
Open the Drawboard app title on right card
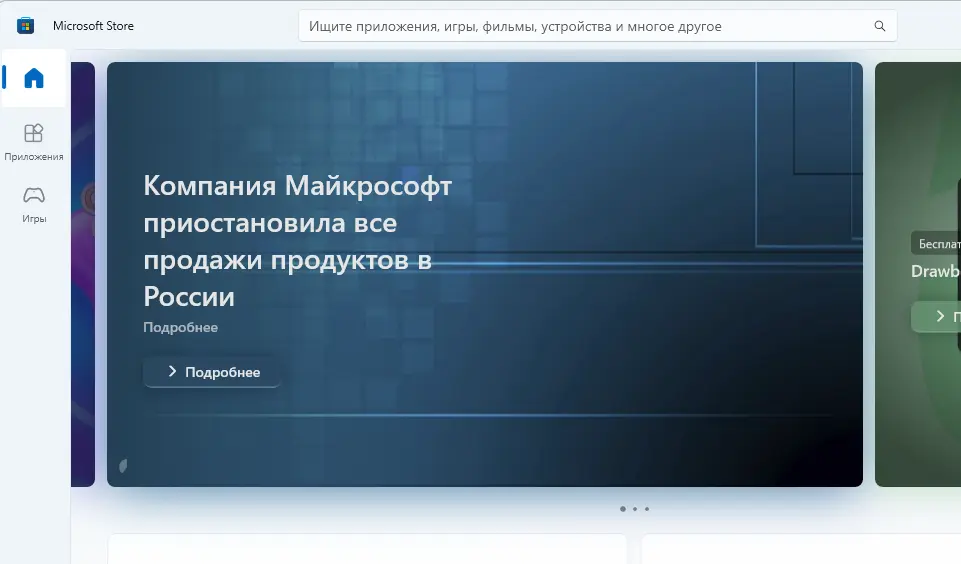[x=936, y=271]
